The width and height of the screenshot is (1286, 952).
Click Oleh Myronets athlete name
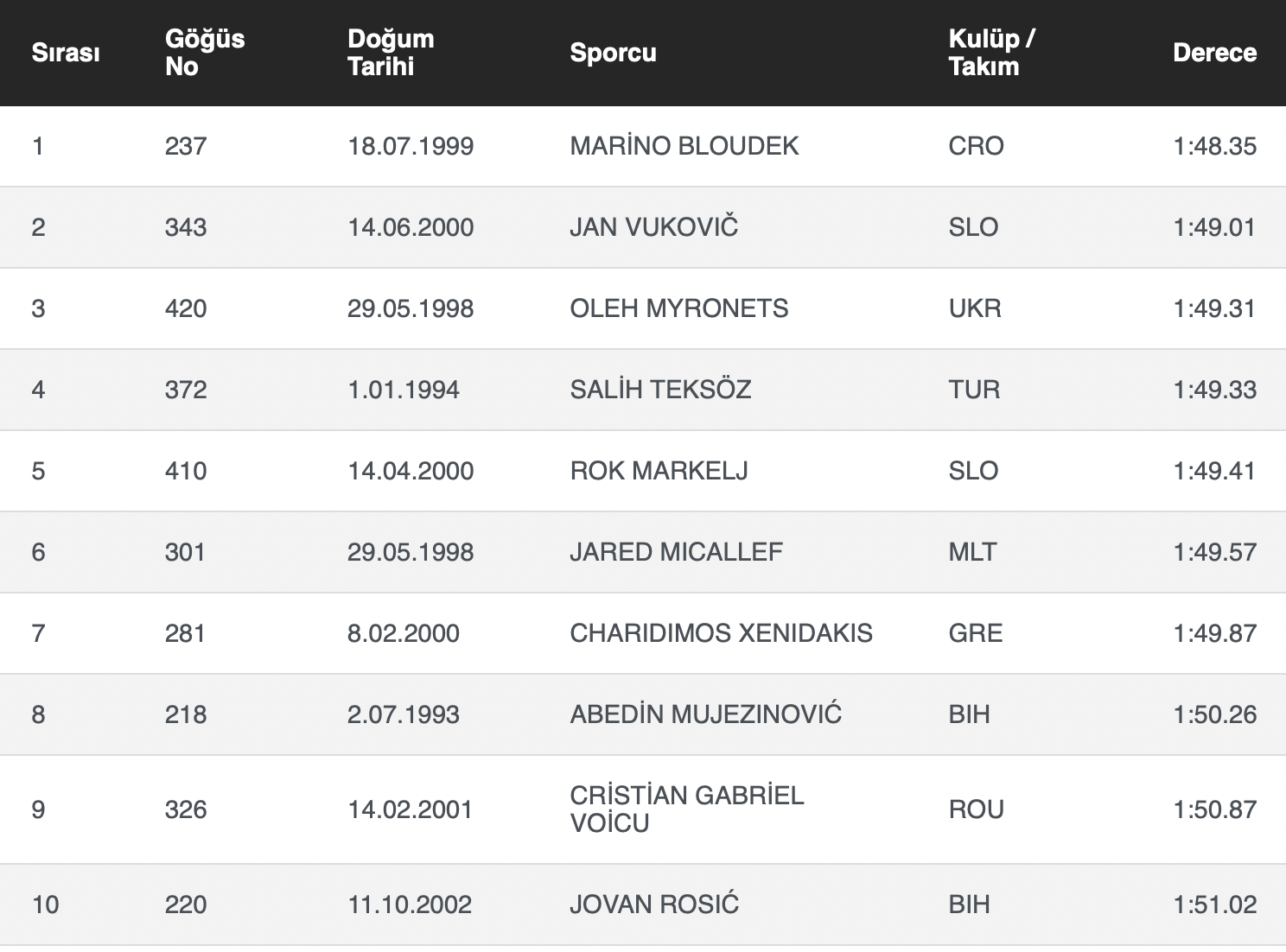678,308
